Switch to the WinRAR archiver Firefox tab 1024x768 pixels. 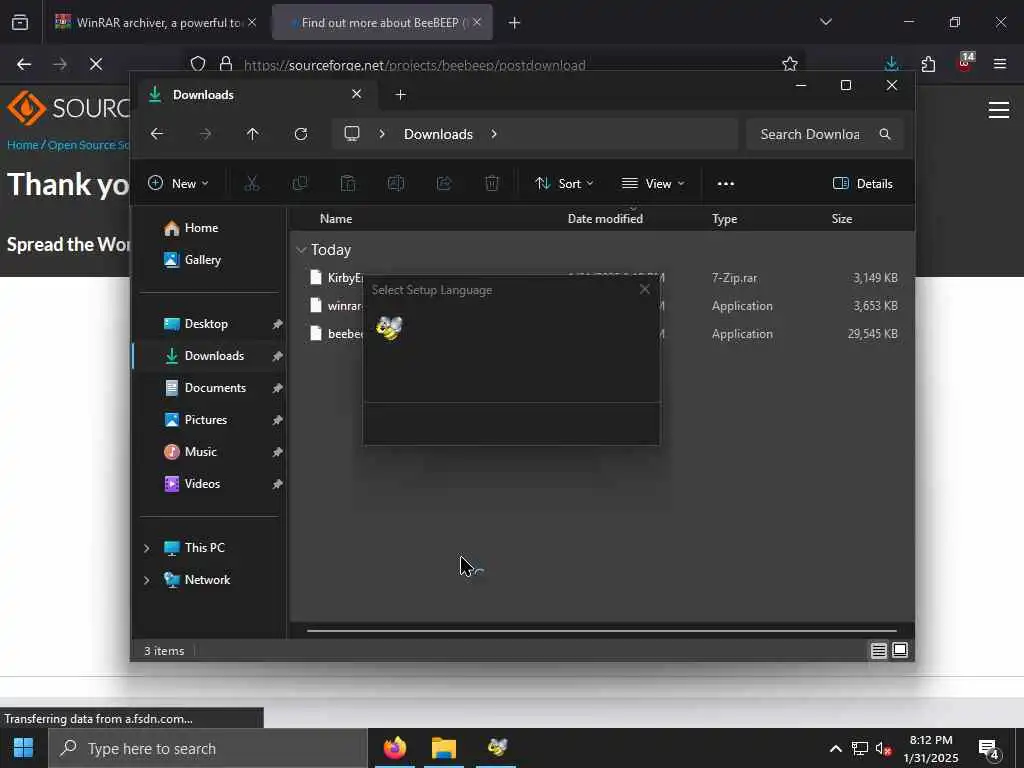(155, 23)
